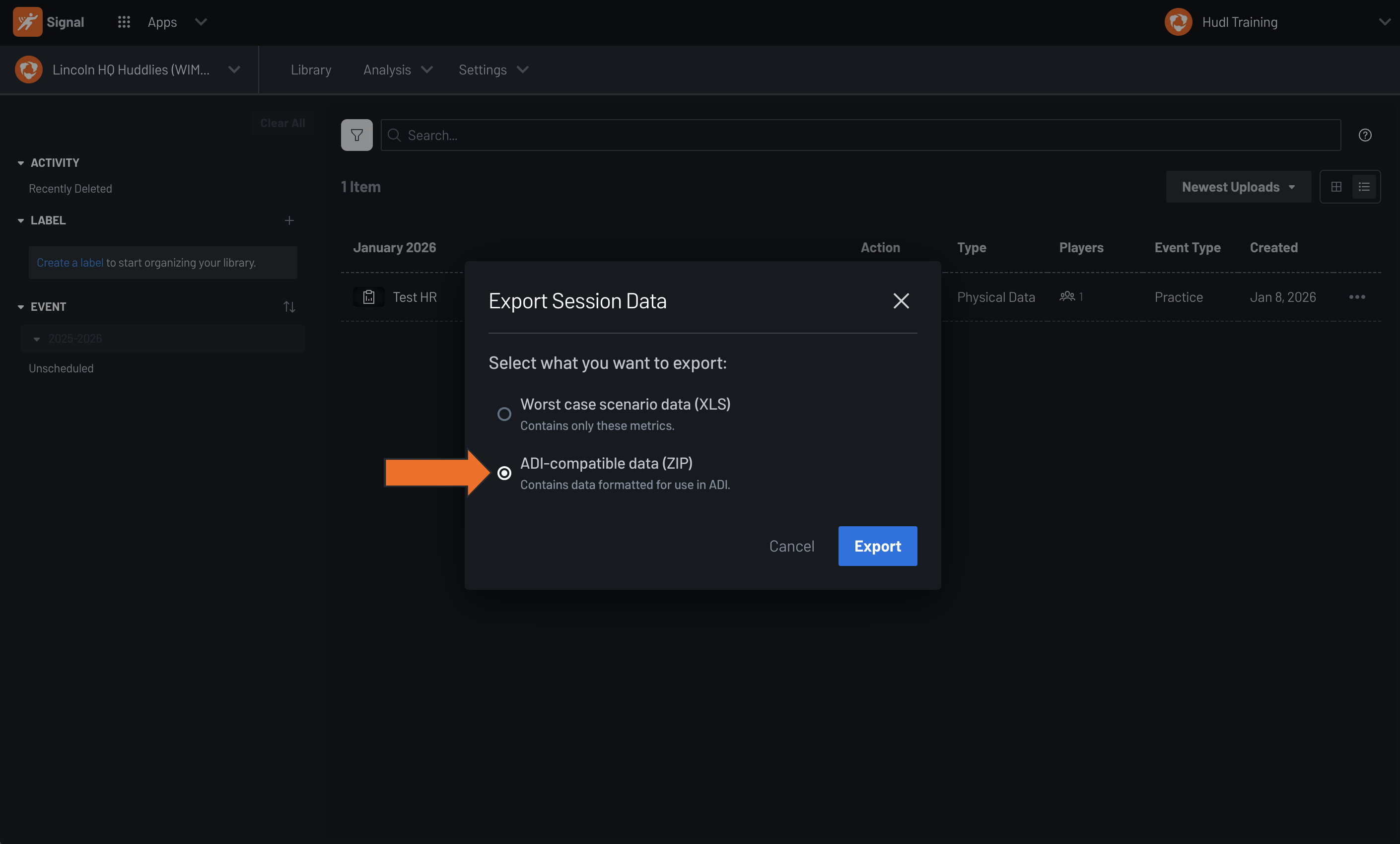The width and height of the screenshot is (1400, 844).
Task: Open the Analysis menu
Action: click(398, 70)
